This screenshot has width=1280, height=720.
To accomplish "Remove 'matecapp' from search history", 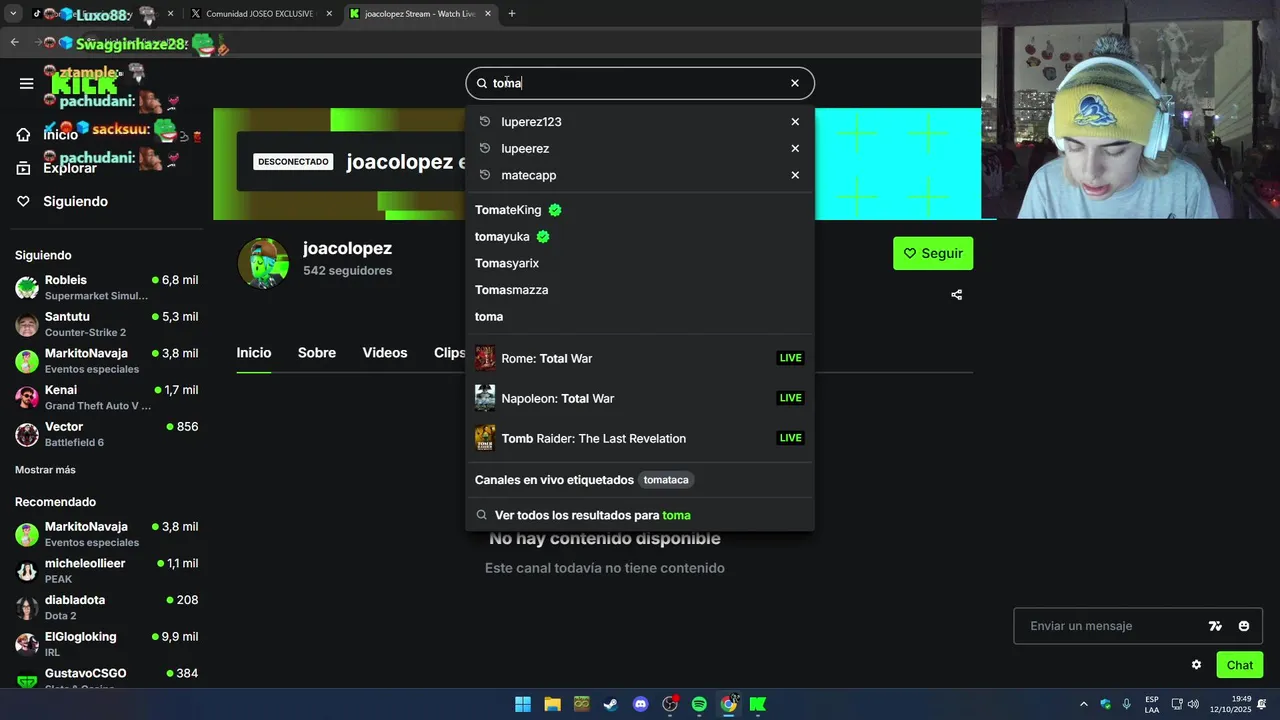I will pos(795,175).
